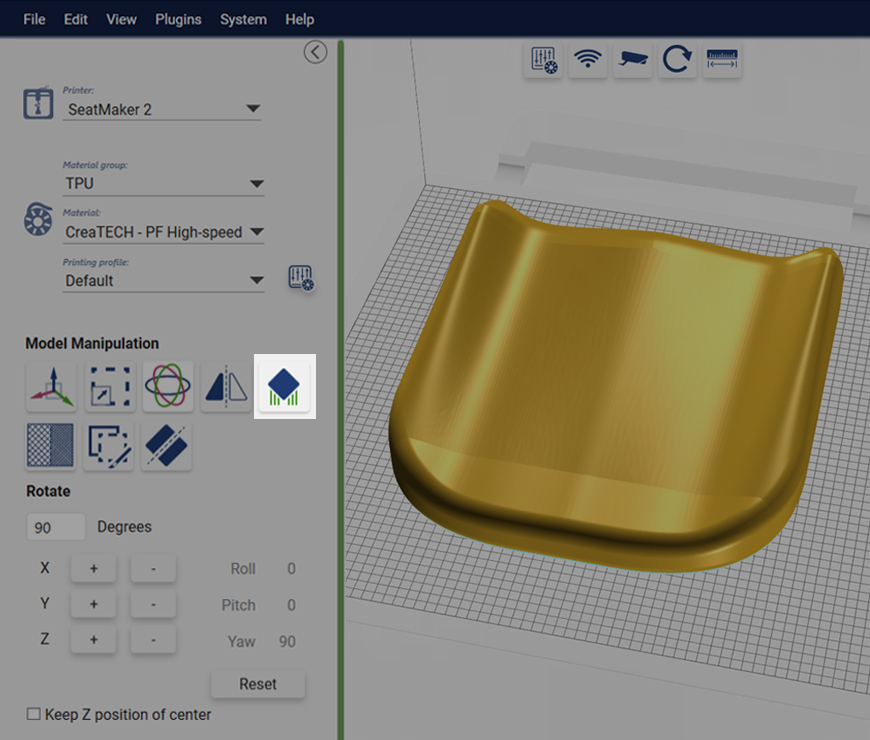
Task: Open the System menu
Action: tap(243, 19)
